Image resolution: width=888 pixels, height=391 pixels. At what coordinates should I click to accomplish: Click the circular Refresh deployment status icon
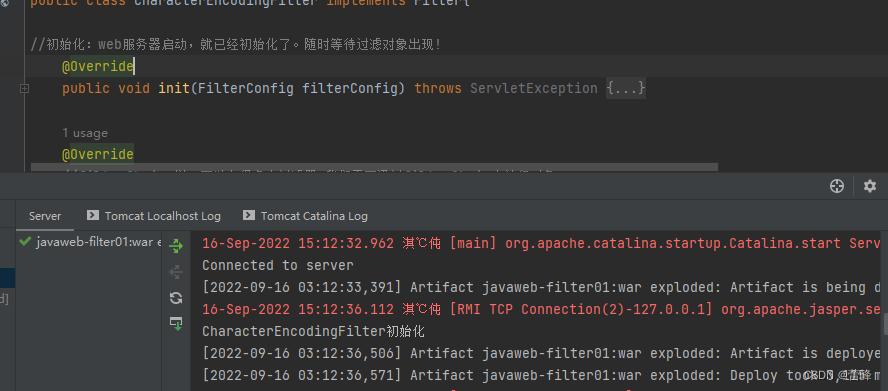click(x=176, y=298)
